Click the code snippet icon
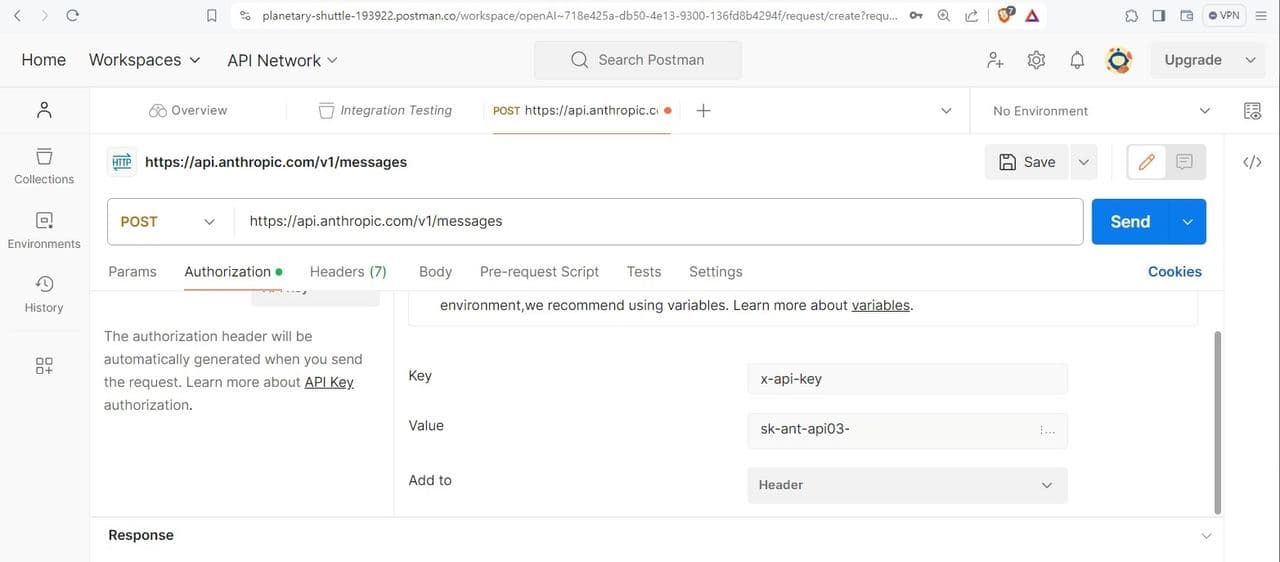Image resolution: width=1280 pixels, height=562 pixels. (x=1252, y=162)
